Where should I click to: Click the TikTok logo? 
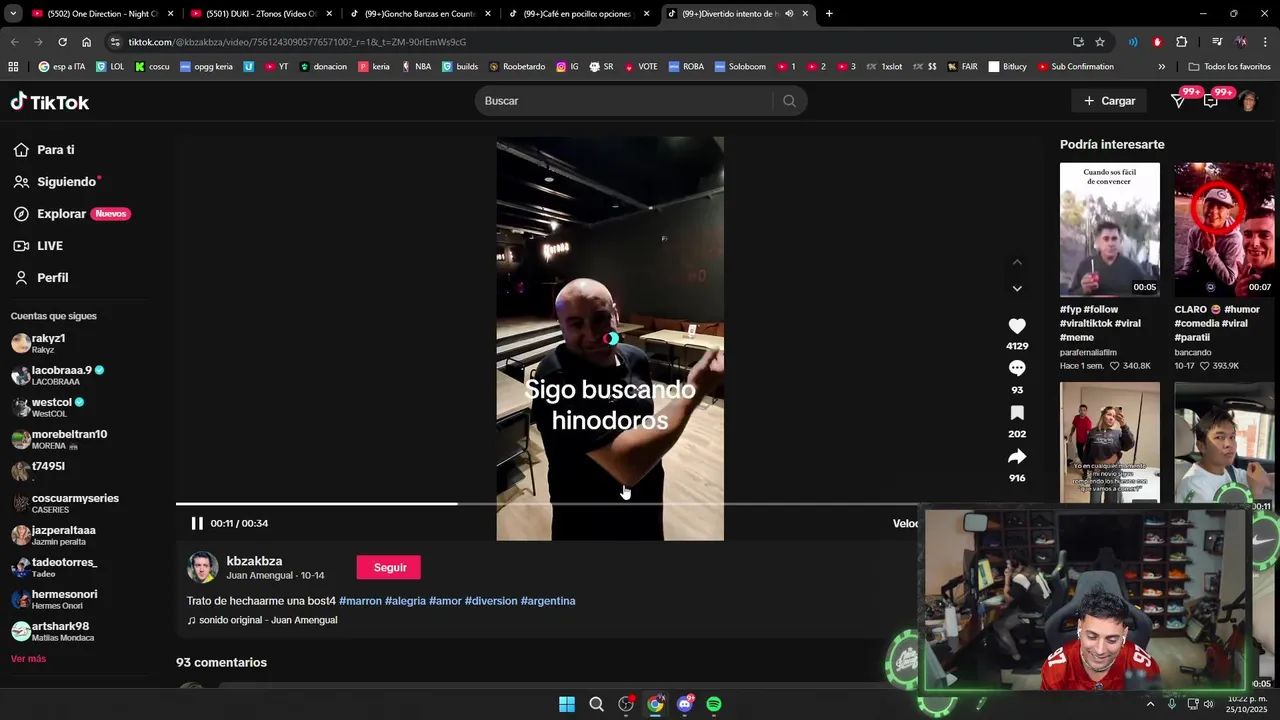coord(50,102)
